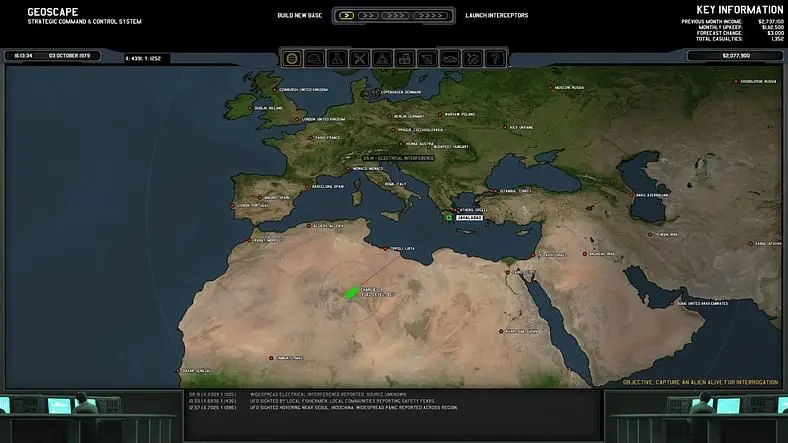Viewport: 788px width, 443px height.
Task: Open the soldier equipment weapon icon
Action: [428, 59]
